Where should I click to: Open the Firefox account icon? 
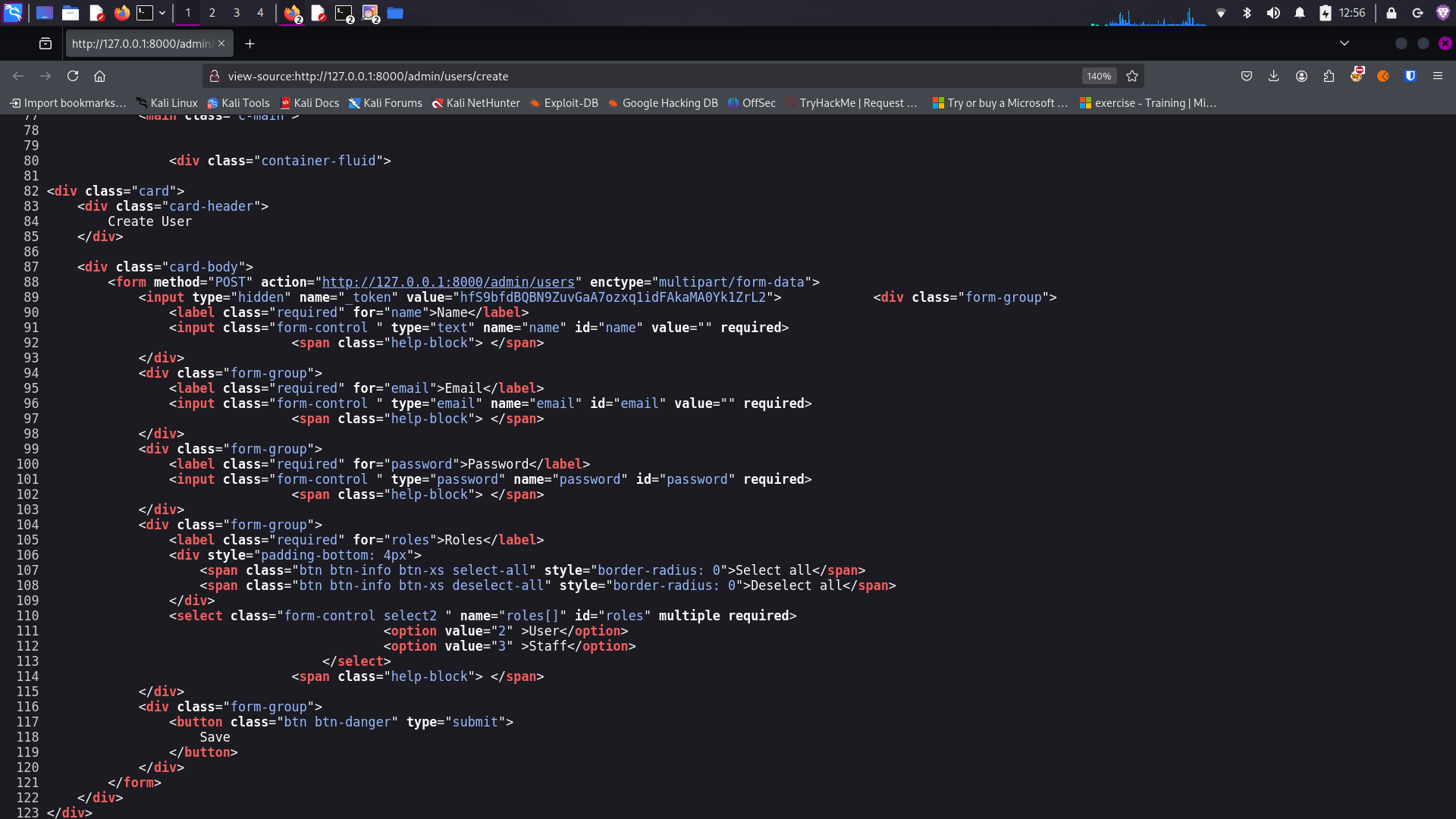click(x=1301, y=76)
